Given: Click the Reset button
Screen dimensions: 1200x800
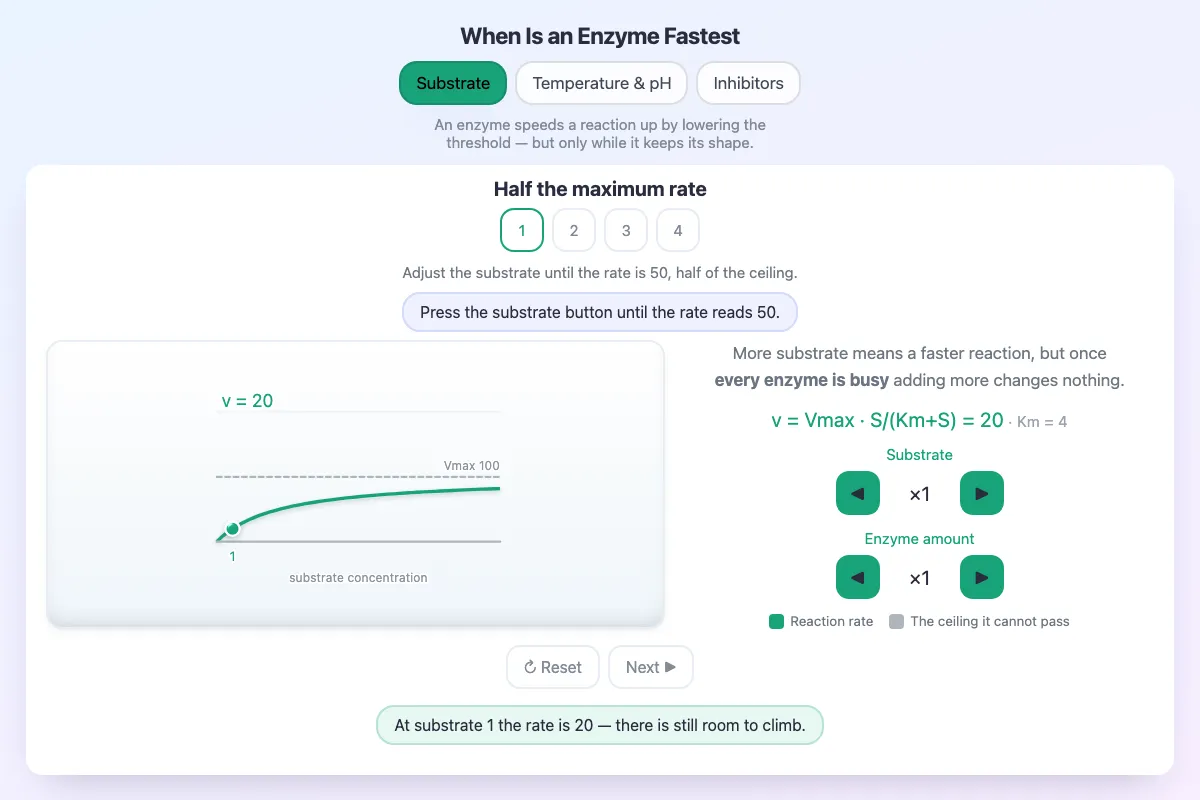Looking at the screenshot, I should click(x=553, y=667).
